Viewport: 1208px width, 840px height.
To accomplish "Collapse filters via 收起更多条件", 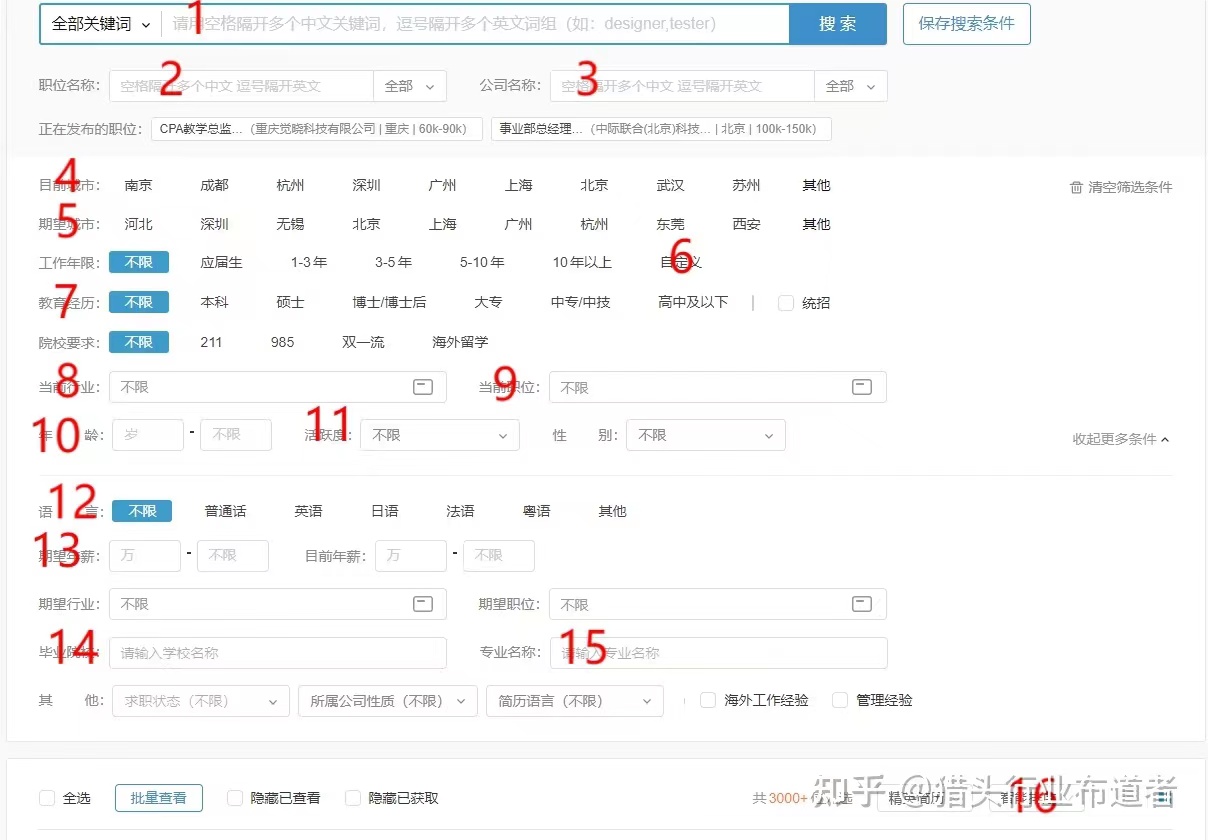I will tap(1120, 439).
